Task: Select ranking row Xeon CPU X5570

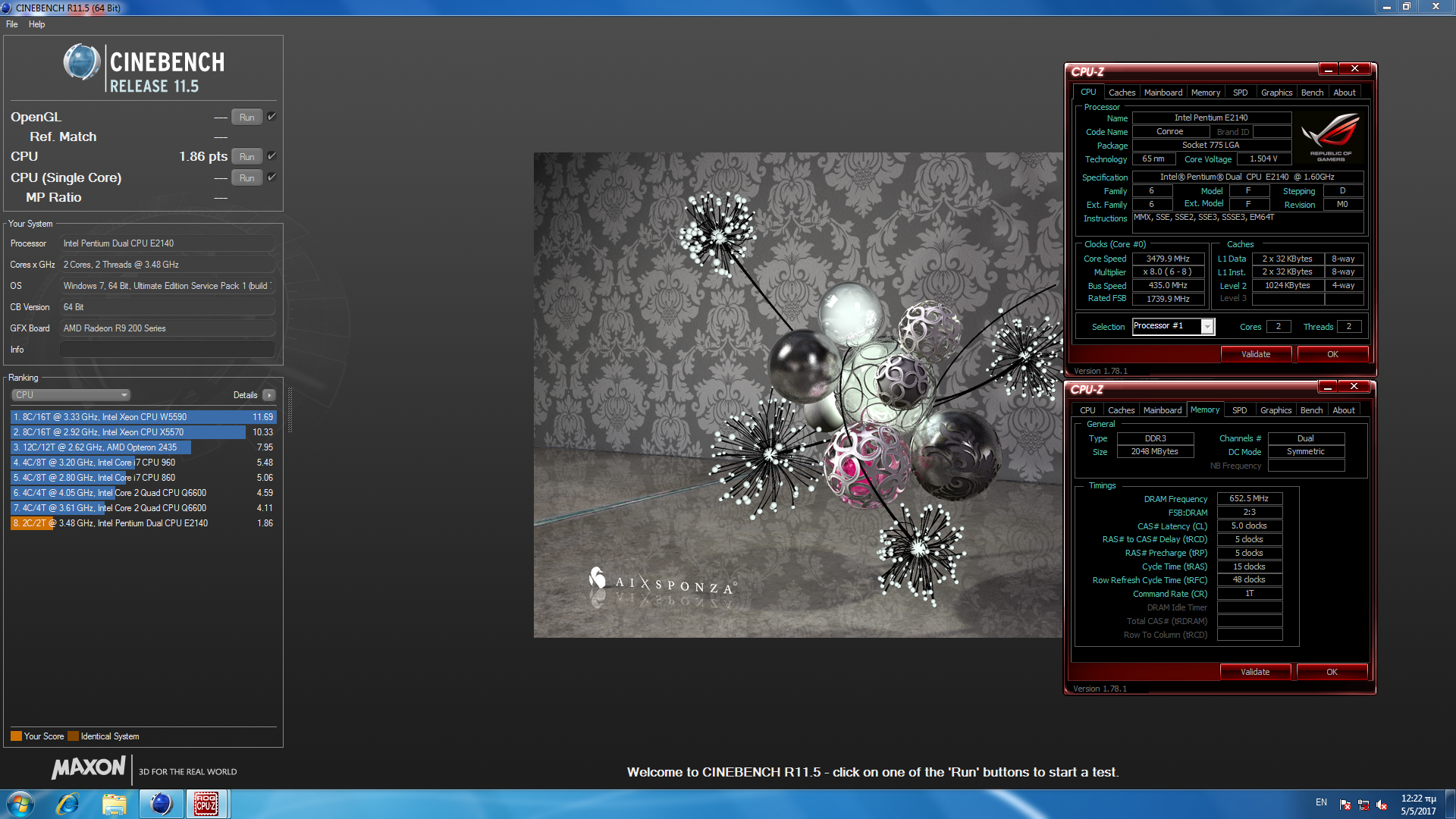Action: 143,432
